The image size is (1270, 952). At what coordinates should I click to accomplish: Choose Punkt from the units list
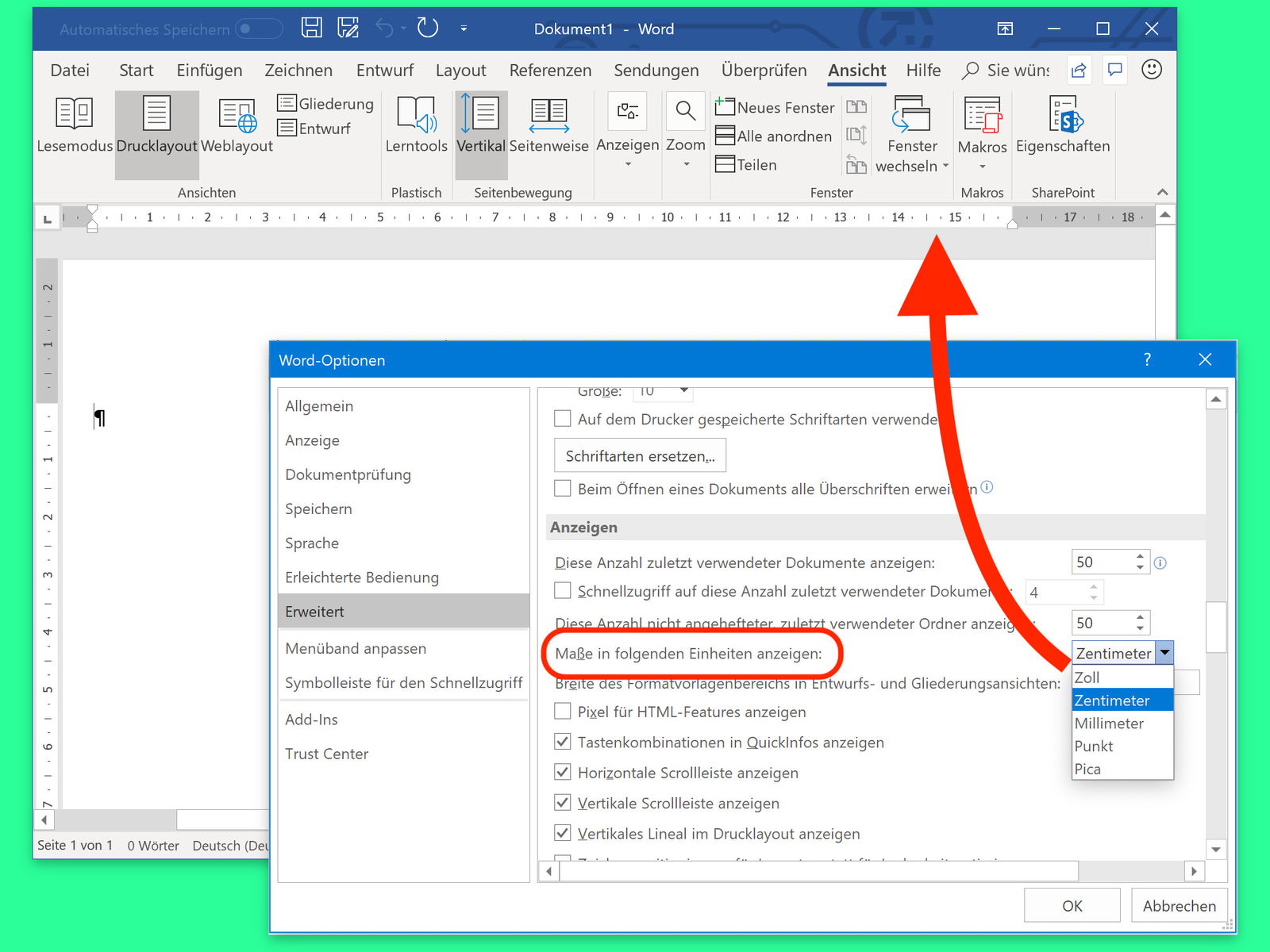point(1122,747)
